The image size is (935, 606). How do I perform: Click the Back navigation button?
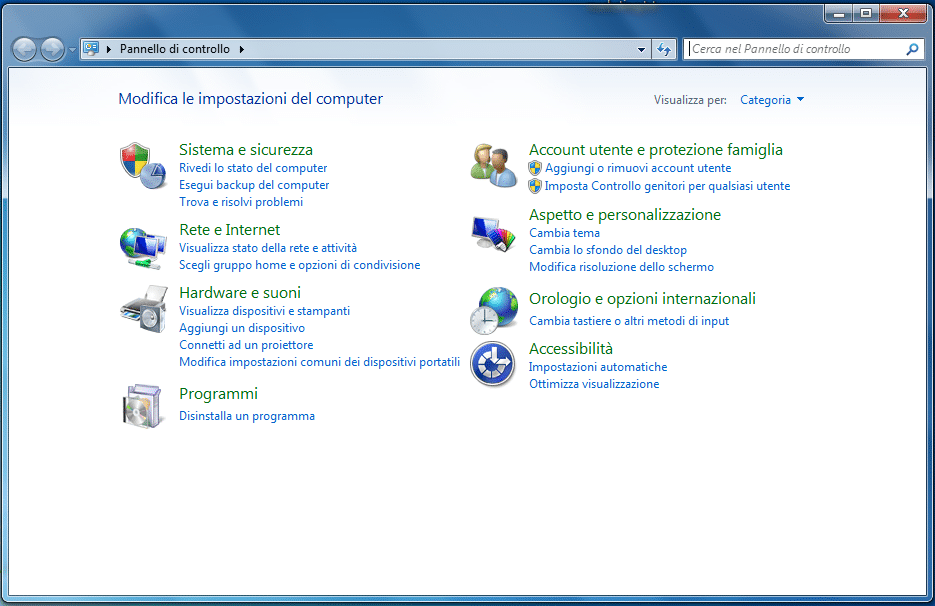[23, 48]
